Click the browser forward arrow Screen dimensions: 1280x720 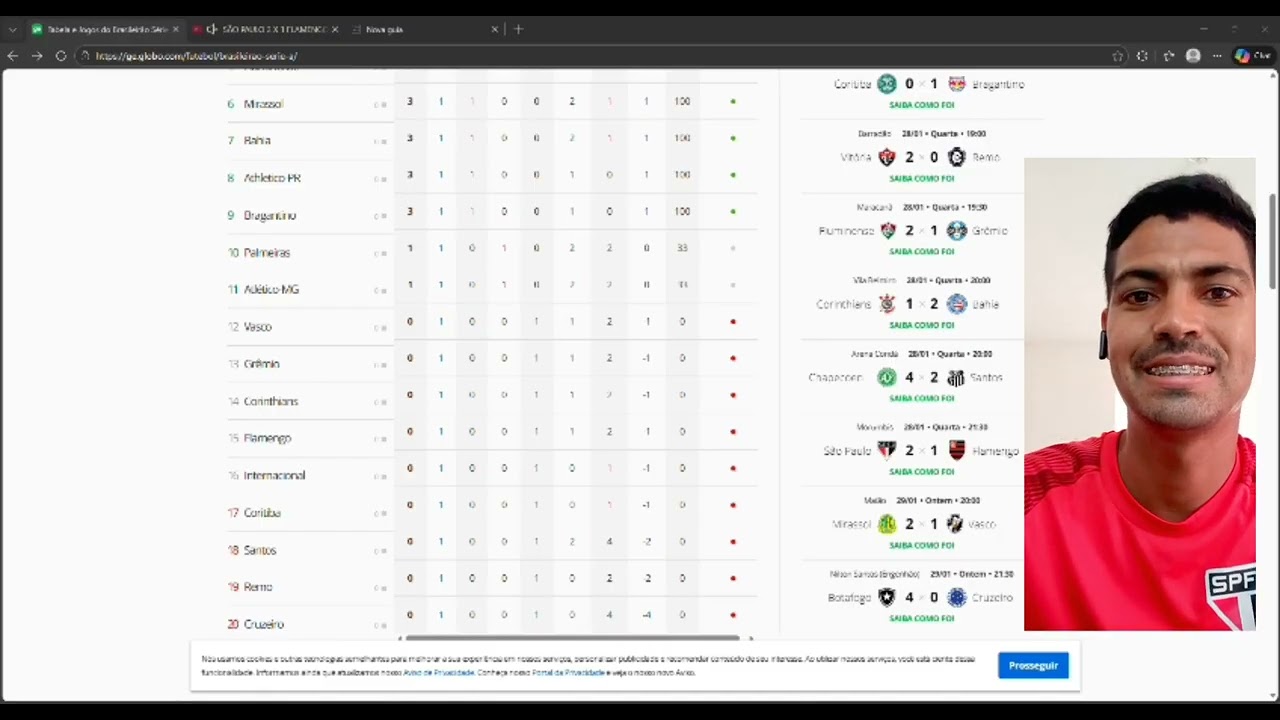pyautogui.click(x=37, y=56)
